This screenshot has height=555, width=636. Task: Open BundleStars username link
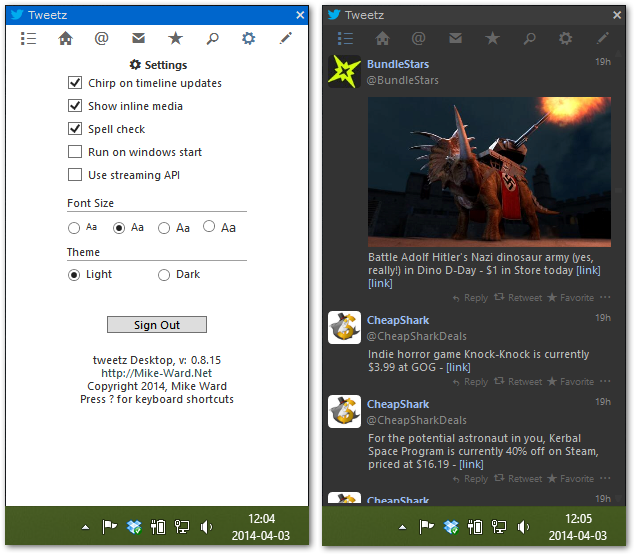click(398, 64)
